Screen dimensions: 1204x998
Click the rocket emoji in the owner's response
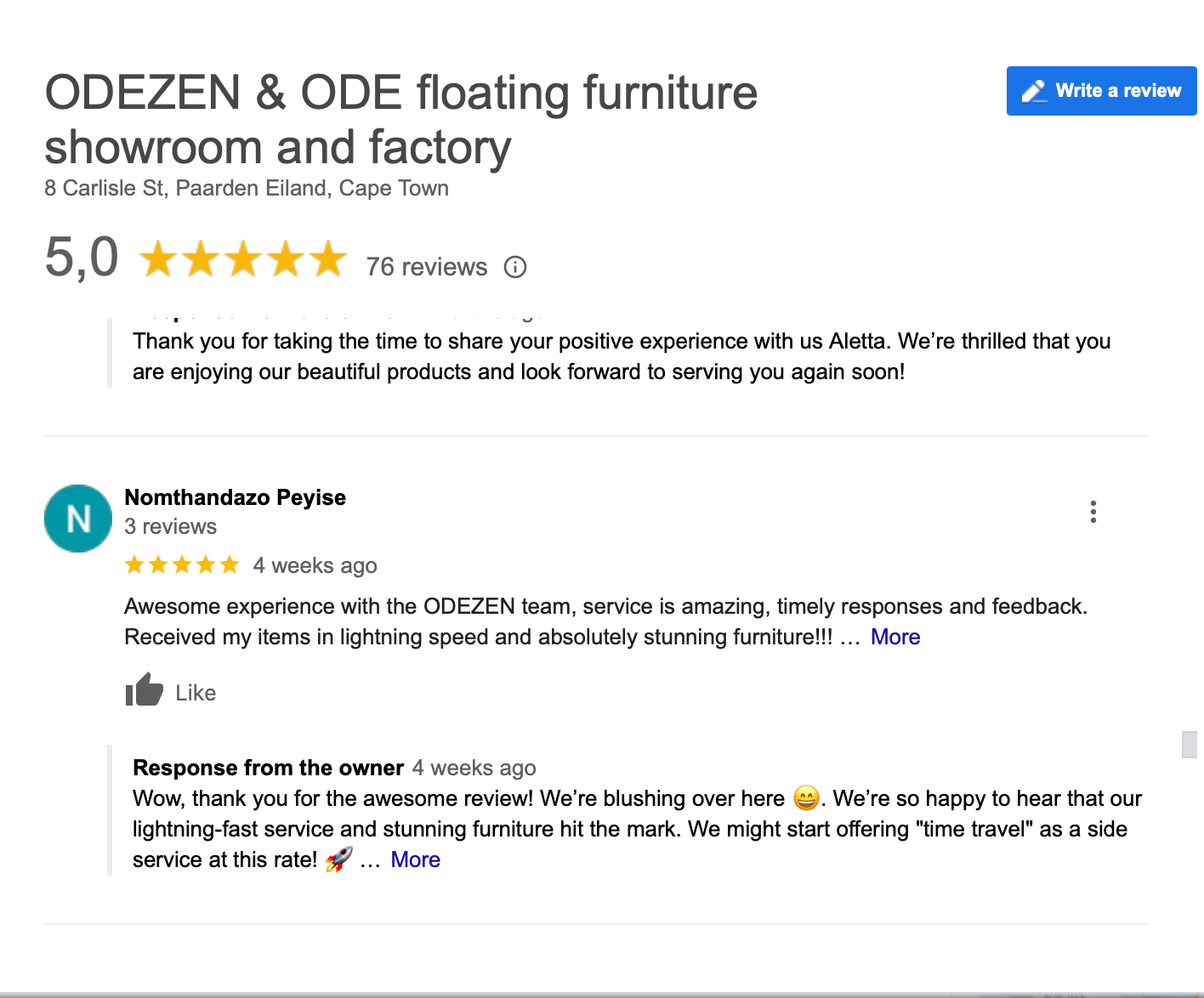[x=338, y=859]
